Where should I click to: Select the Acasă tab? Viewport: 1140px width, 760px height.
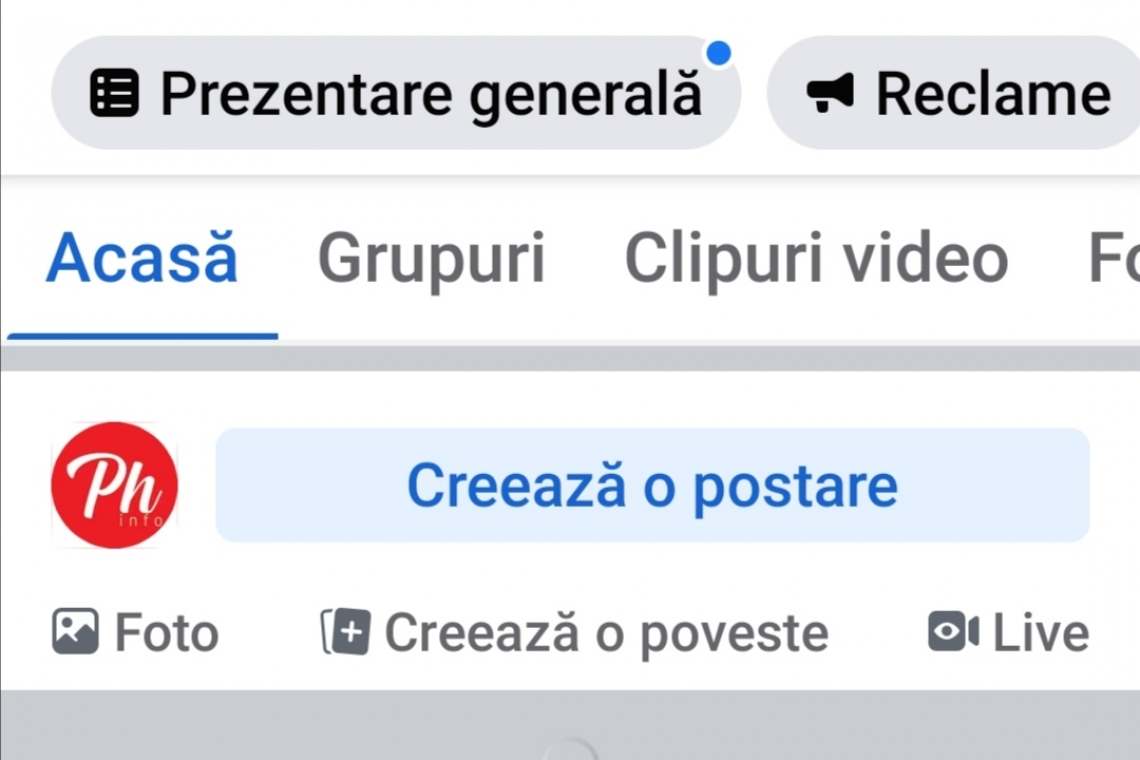141,258
